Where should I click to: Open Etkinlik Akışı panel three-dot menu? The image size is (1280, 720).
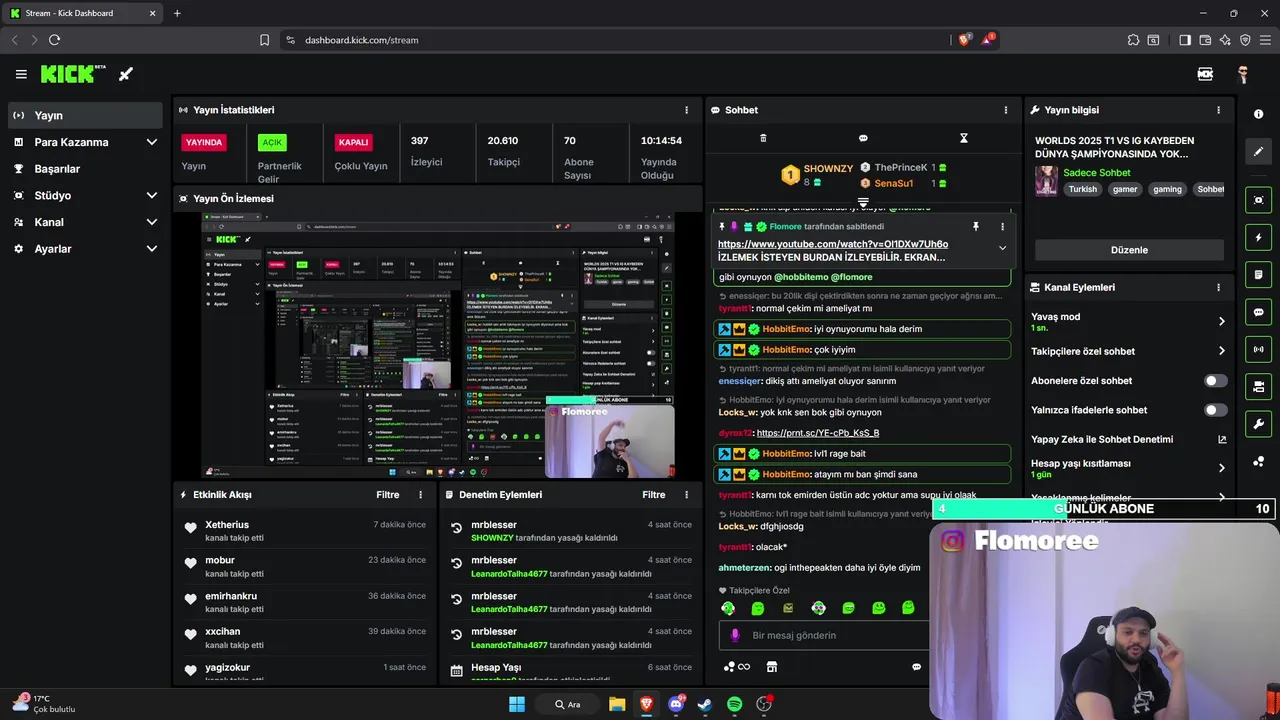point(420,495)
